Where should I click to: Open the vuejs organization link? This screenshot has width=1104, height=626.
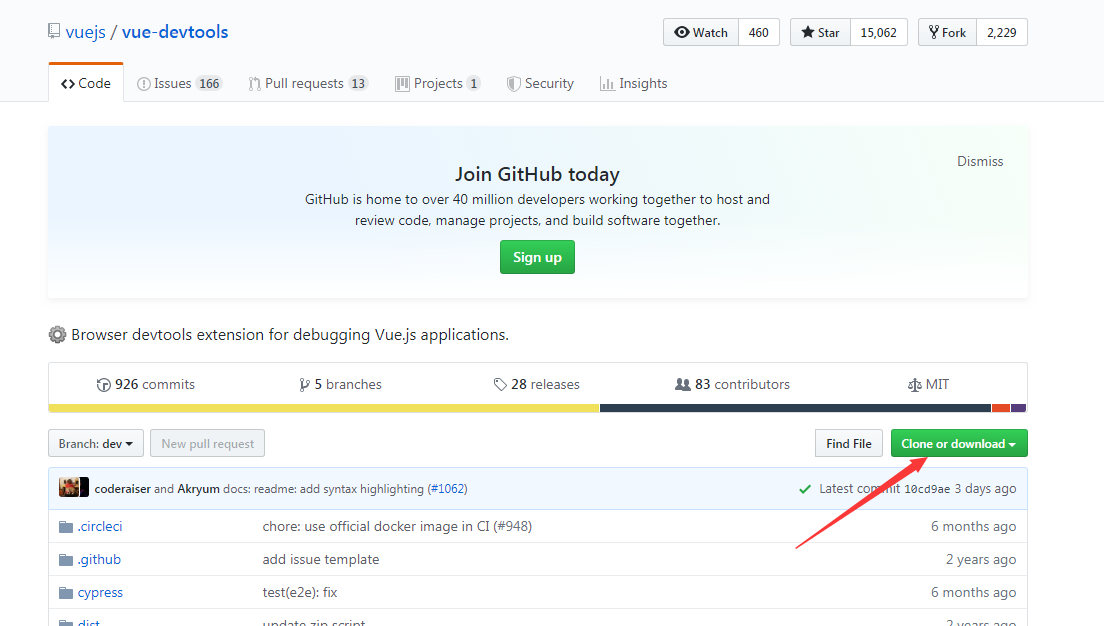[85, 32]
